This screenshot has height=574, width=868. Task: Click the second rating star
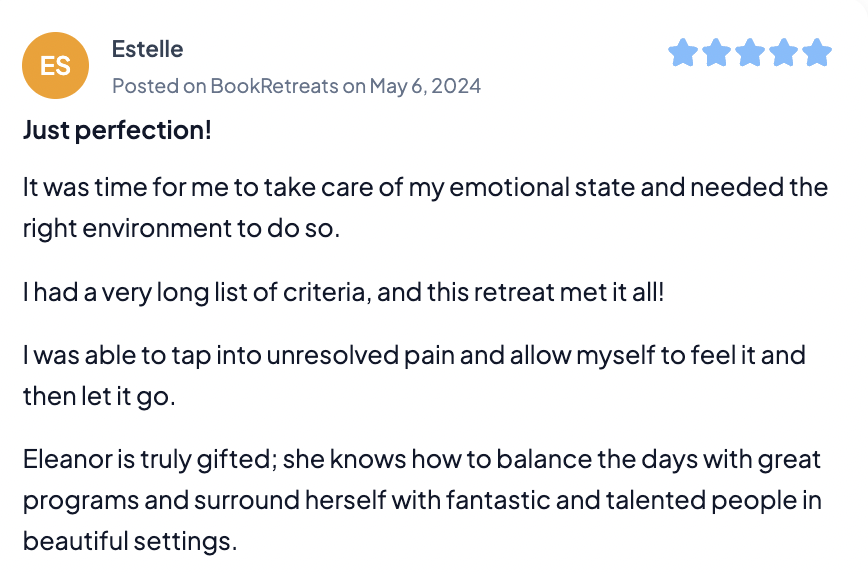point(716,53)
